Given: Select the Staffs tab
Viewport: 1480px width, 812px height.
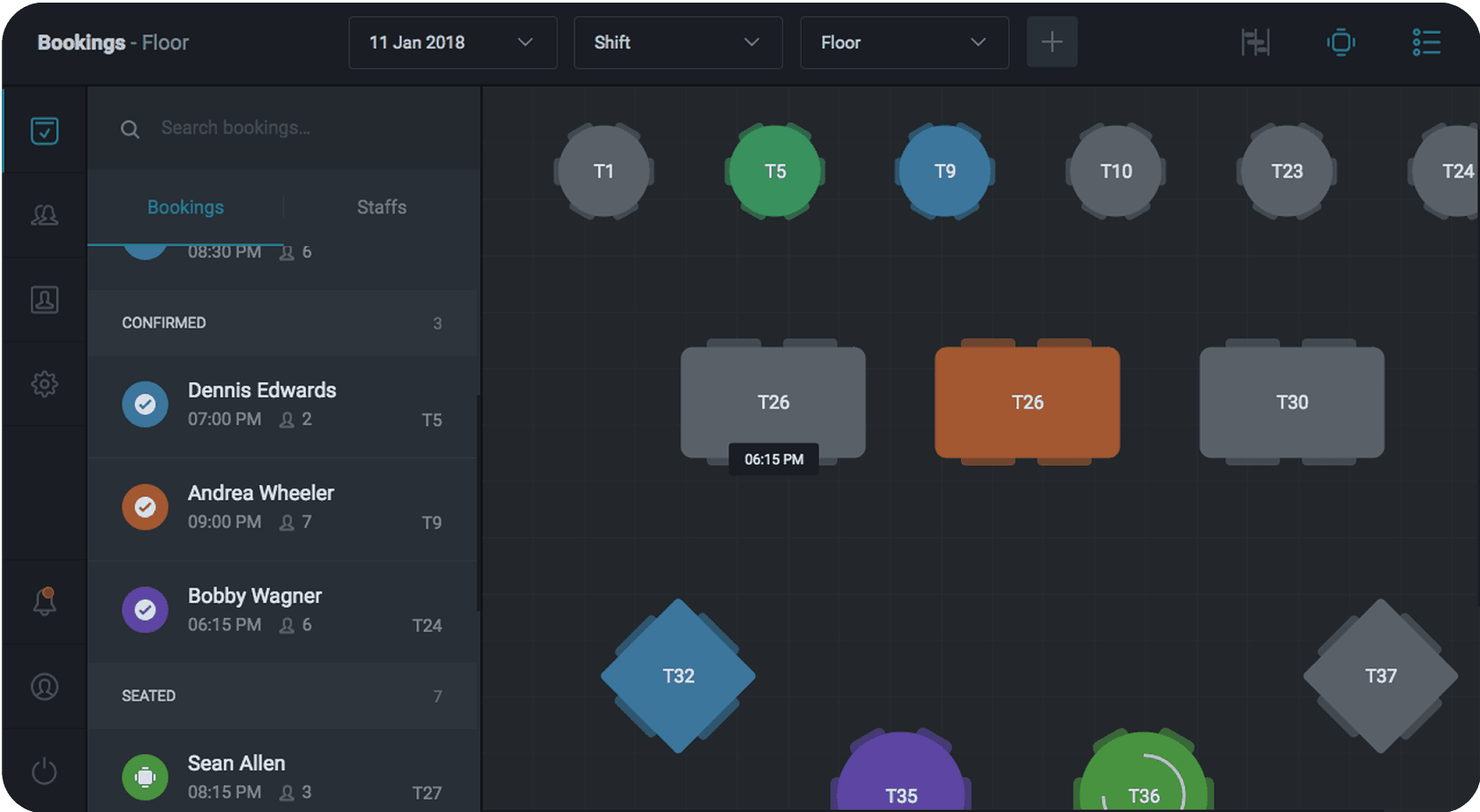Looking at the screenshot, I should [381, 208].
